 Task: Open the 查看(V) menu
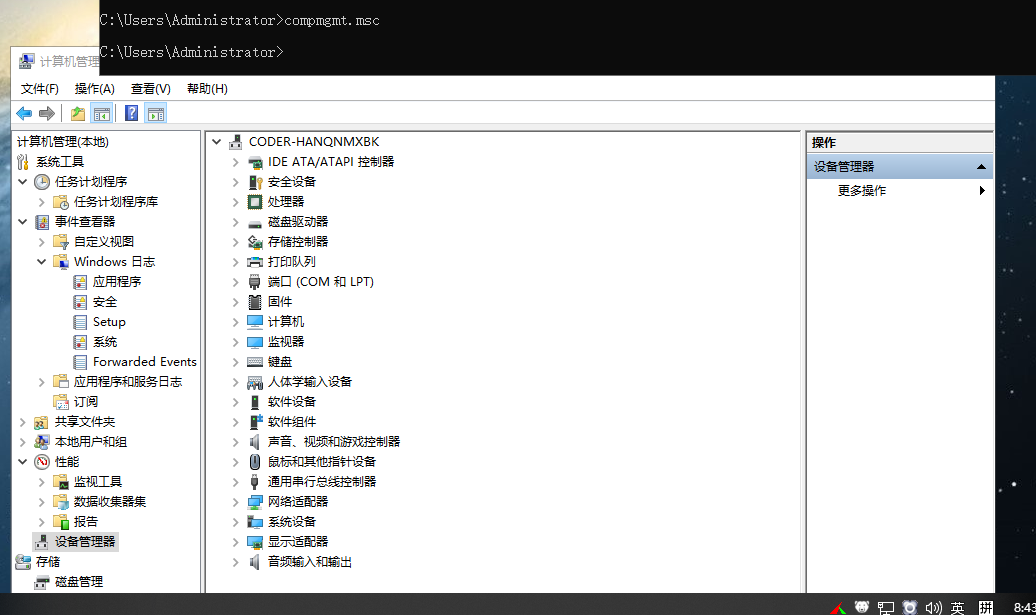coord(151,89)
